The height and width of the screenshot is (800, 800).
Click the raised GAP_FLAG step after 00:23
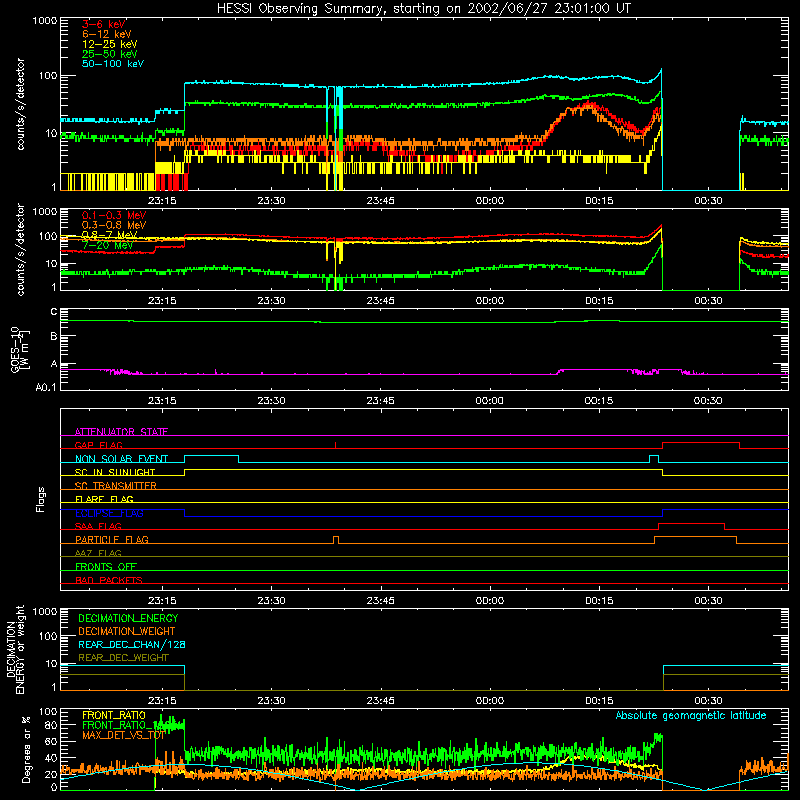point(701,443)
